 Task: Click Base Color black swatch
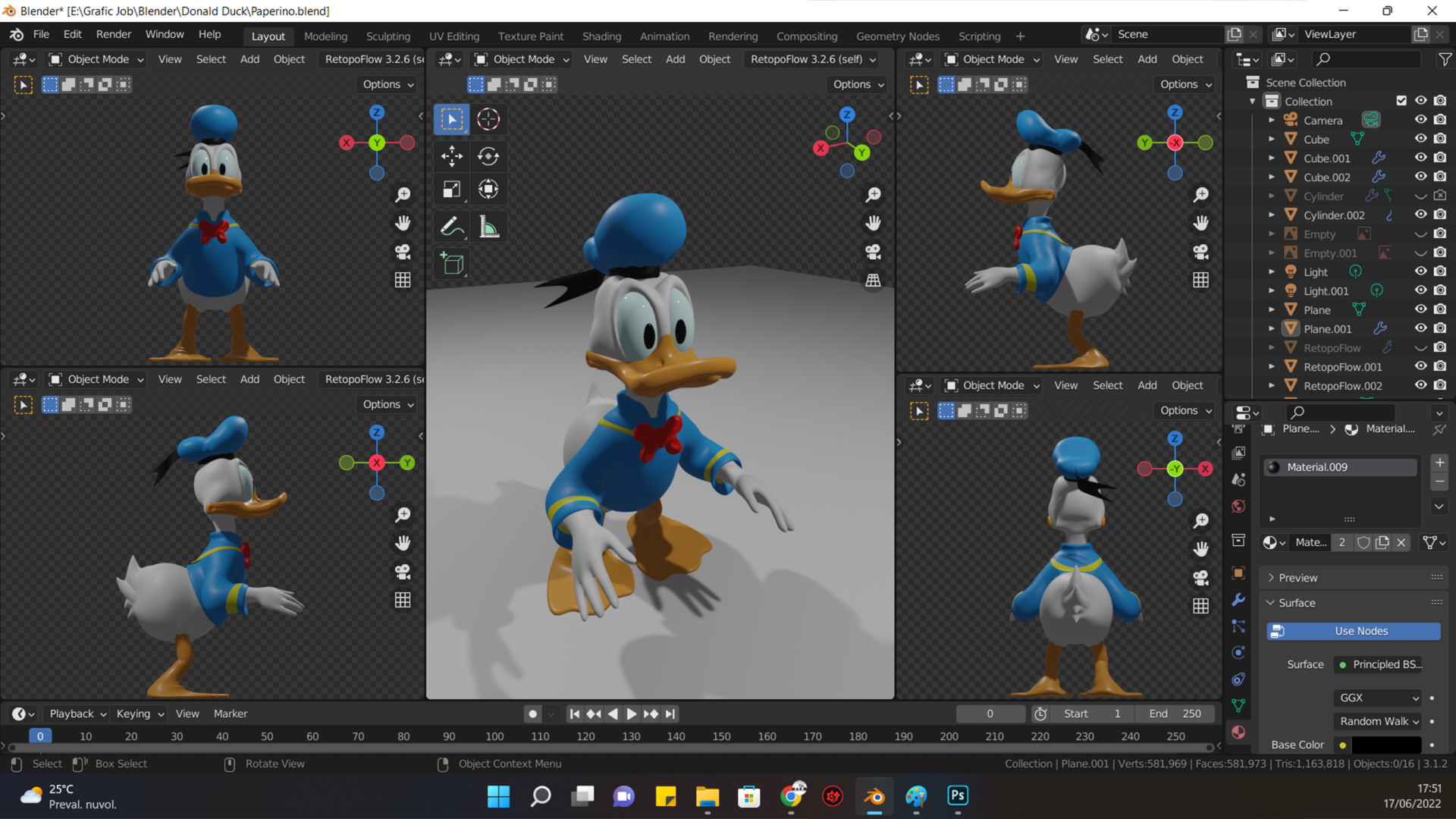click(1386, 745)
